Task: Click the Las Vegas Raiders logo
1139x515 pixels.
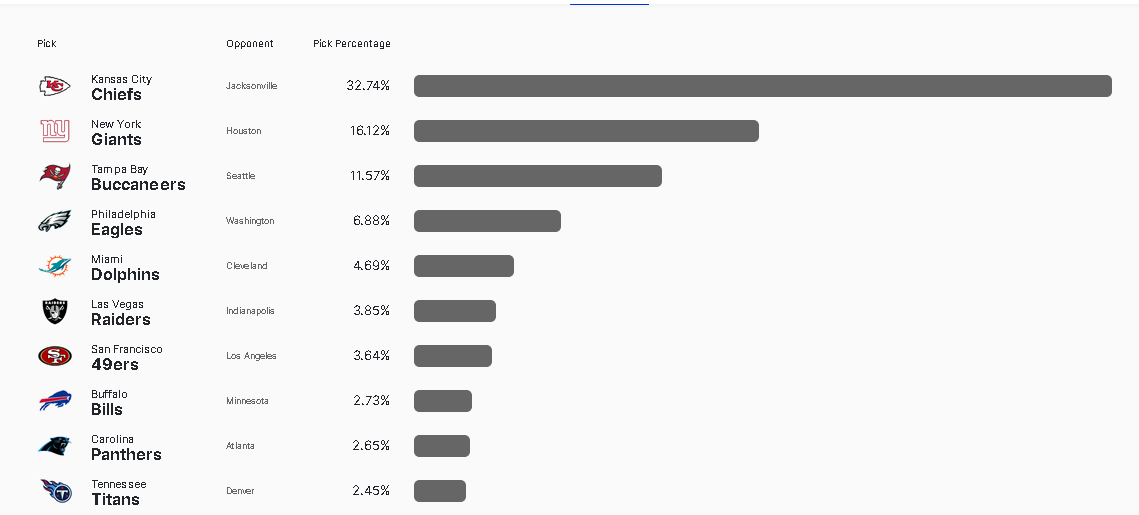Action: pos(55,311)
